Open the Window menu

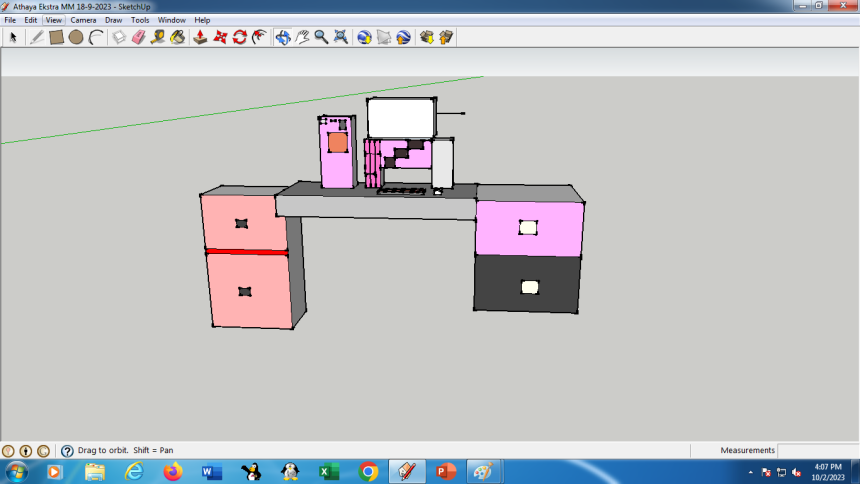pos(171,20)
